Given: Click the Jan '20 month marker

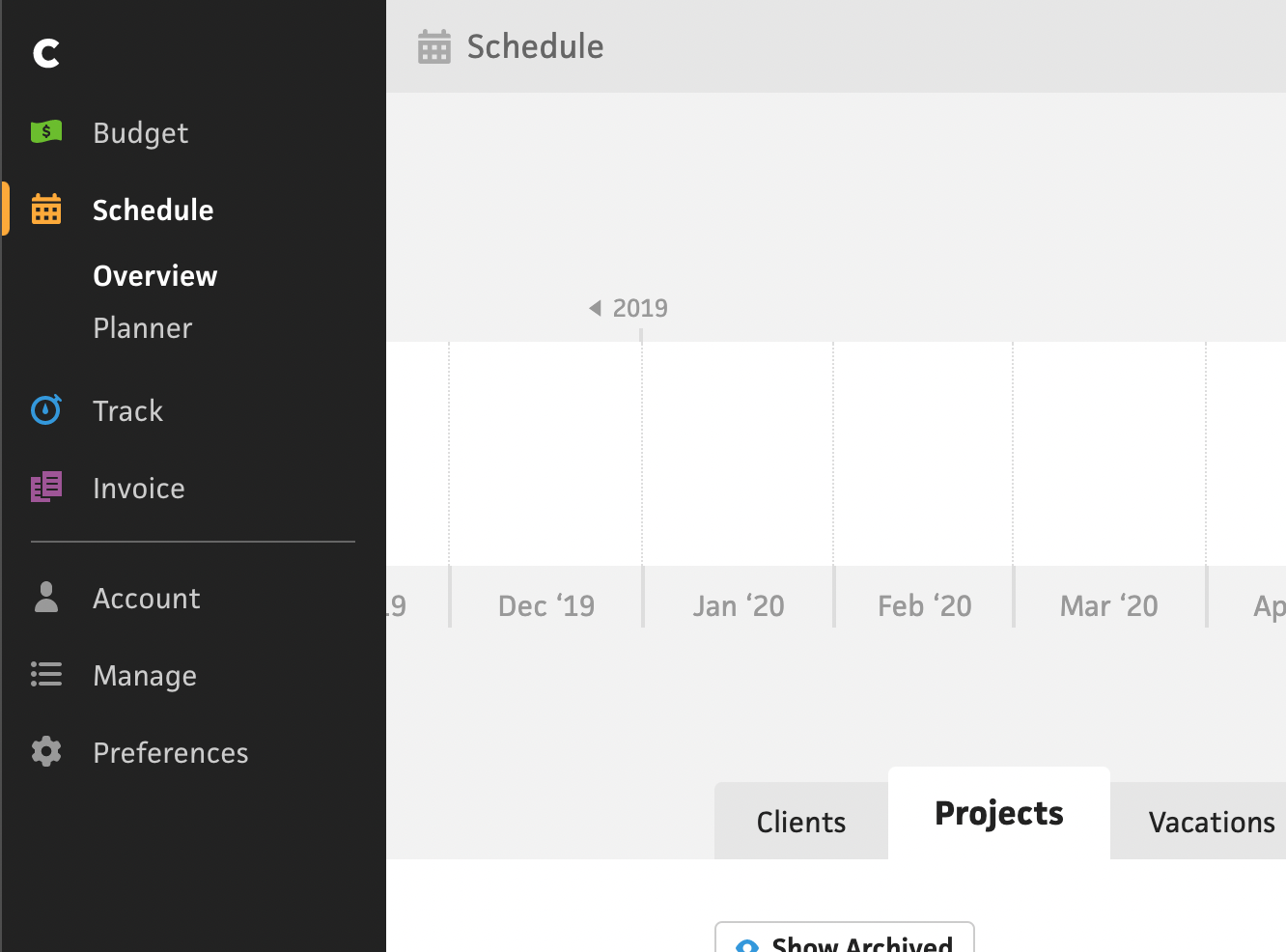Looking at the screenshot, I should click(x=739, y=605).
